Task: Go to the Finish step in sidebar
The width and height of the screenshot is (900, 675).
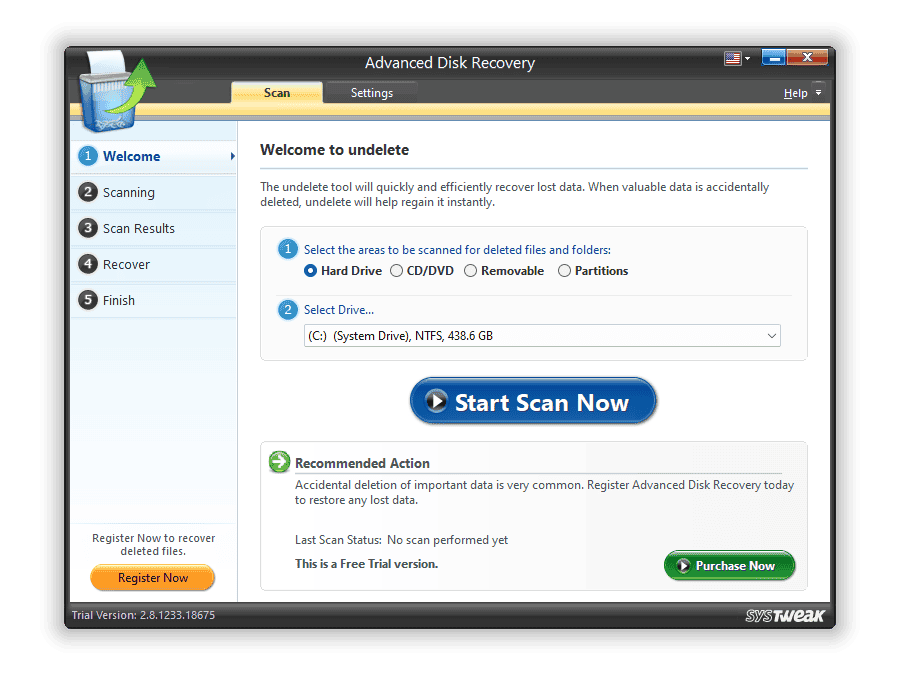Action: click(x=154, y=300)
